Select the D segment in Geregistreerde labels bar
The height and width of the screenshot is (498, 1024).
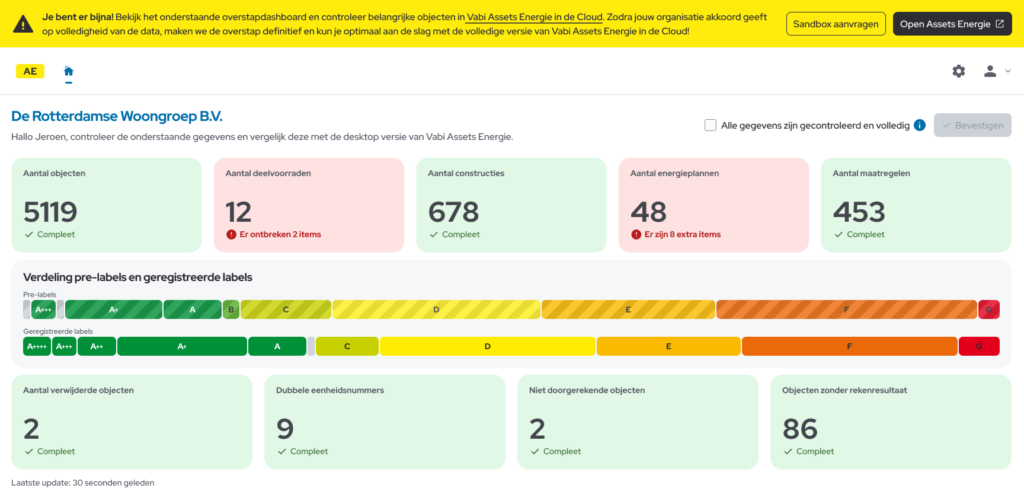tap(487, 346)
